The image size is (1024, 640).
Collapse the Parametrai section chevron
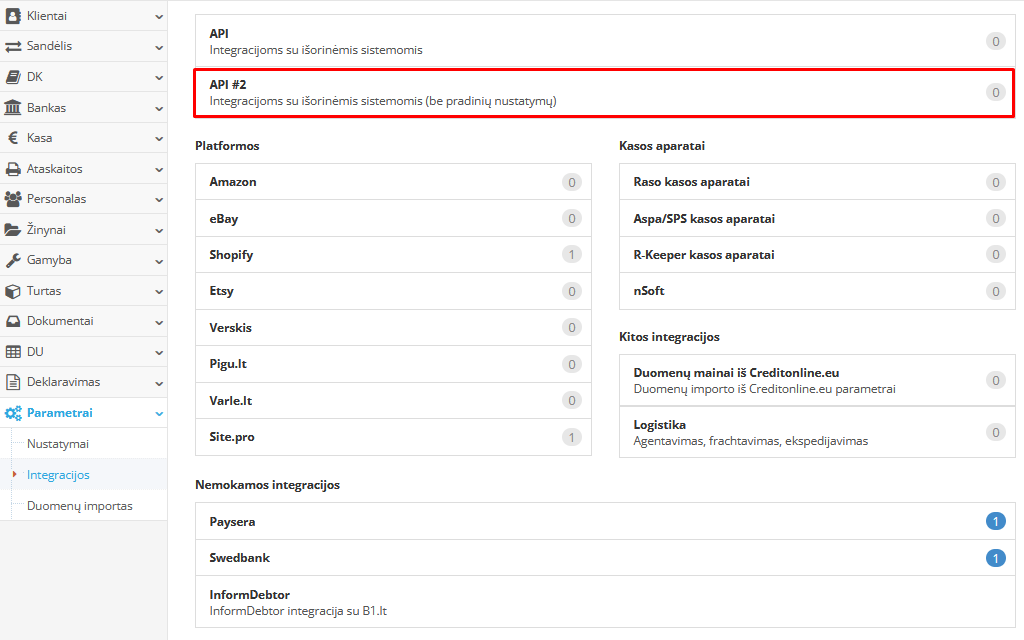click(x=159, y=413)
